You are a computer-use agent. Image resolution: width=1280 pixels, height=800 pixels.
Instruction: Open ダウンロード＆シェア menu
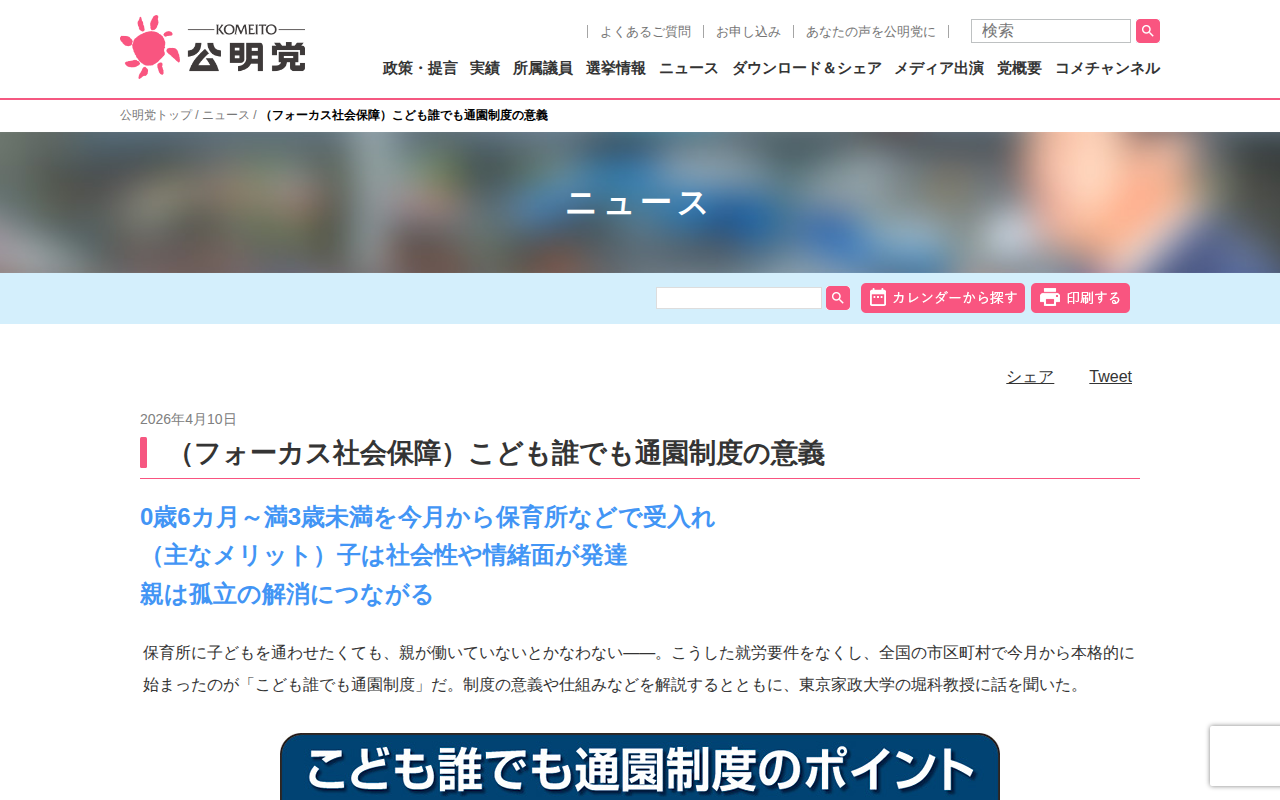point(807,68)
